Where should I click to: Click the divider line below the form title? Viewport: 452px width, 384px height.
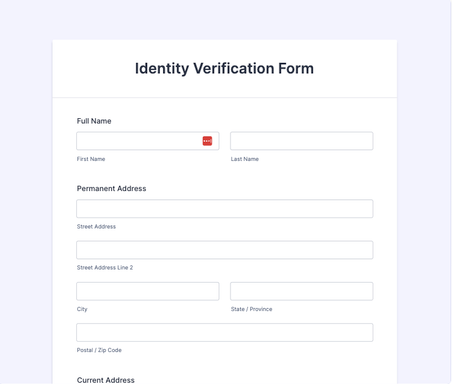tap(225, 98)
